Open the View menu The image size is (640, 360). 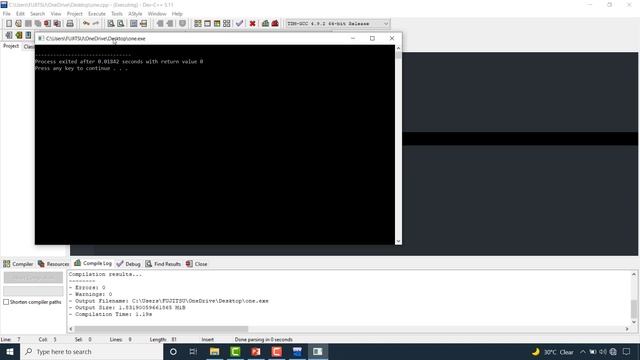click(56, 14)
